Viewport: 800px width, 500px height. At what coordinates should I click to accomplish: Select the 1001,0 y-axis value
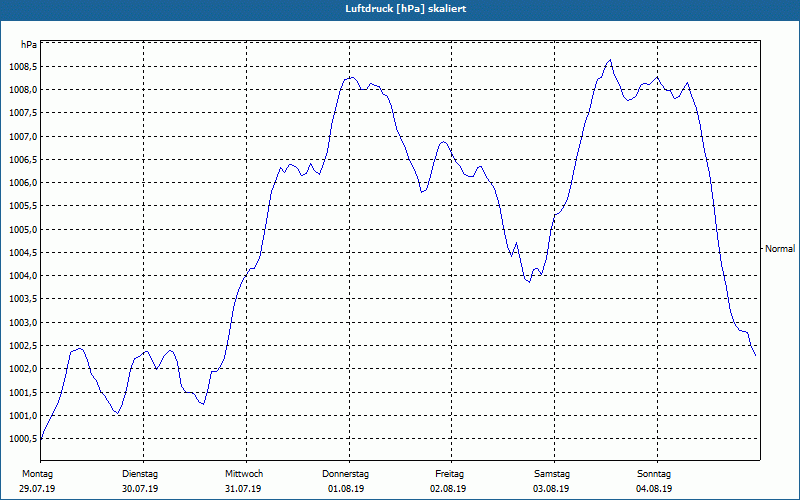tap(23, 416)
